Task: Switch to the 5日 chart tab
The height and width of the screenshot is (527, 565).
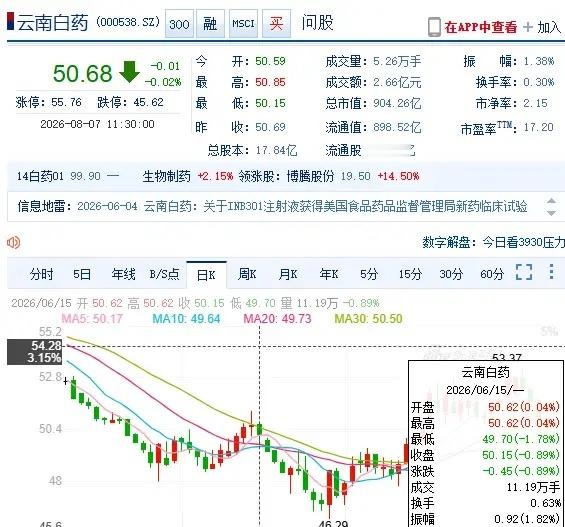Action: click(x=82, y=274)
